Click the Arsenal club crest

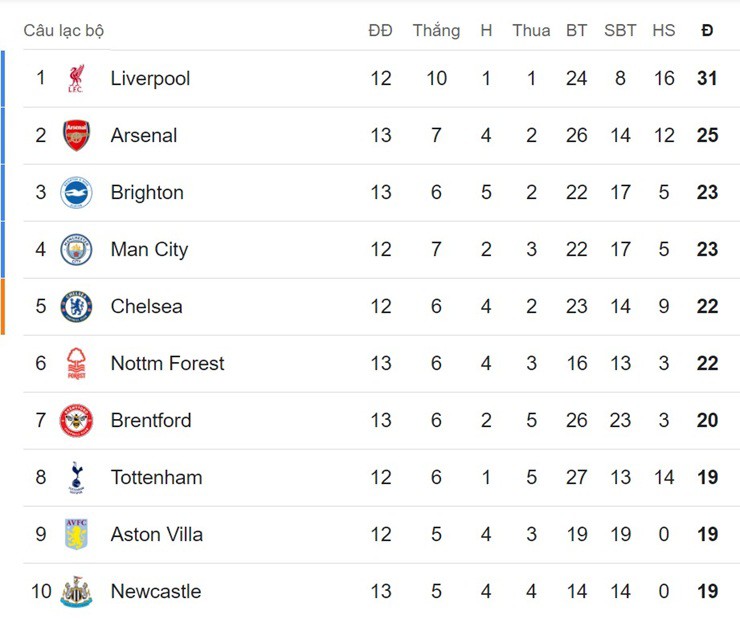point(76,135)
